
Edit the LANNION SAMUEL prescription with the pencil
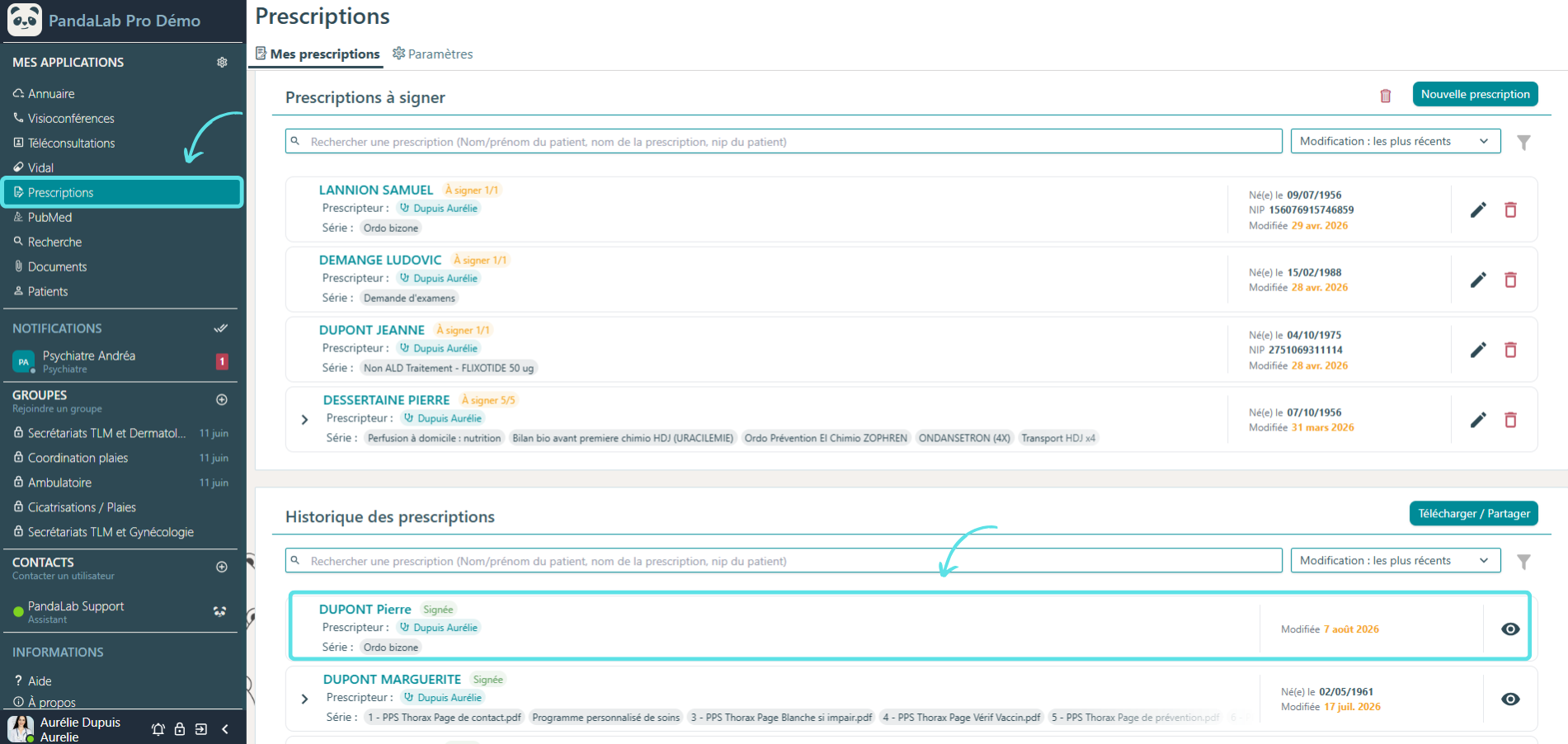point(1478,210)
